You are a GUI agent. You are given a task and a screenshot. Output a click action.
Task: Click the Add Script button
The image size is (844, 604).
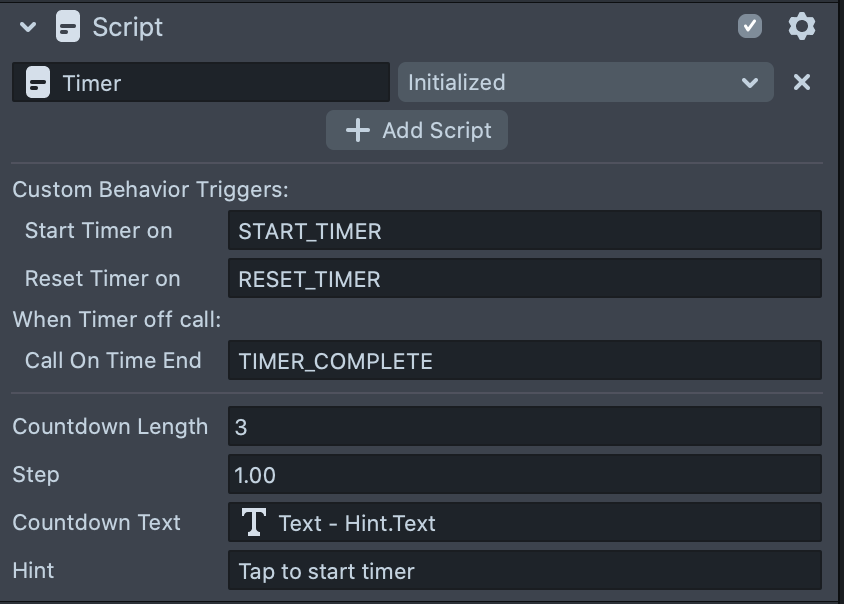click(417, 130)
